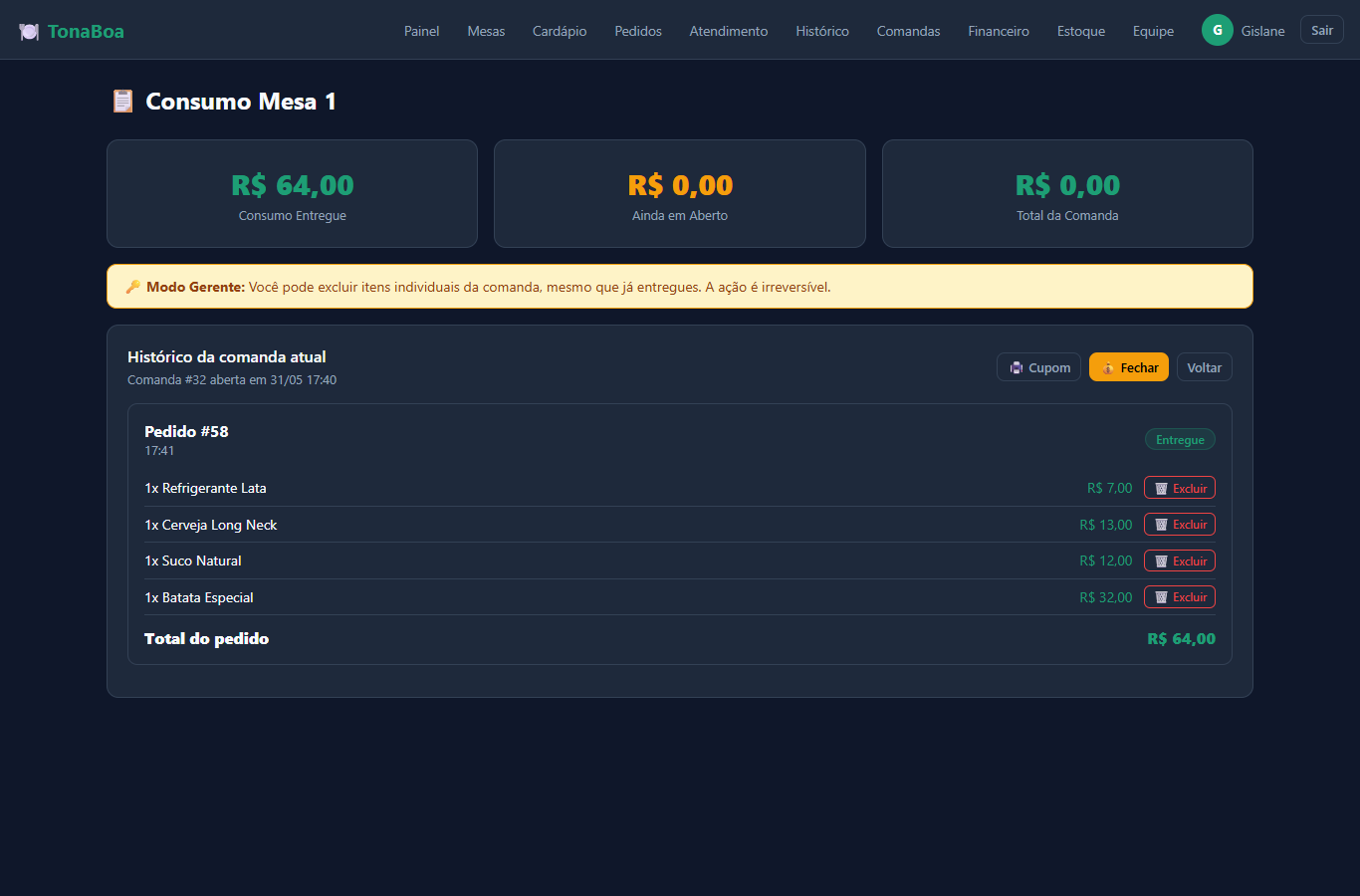Click trash icon for Suco Natural

click(1161, 561)
